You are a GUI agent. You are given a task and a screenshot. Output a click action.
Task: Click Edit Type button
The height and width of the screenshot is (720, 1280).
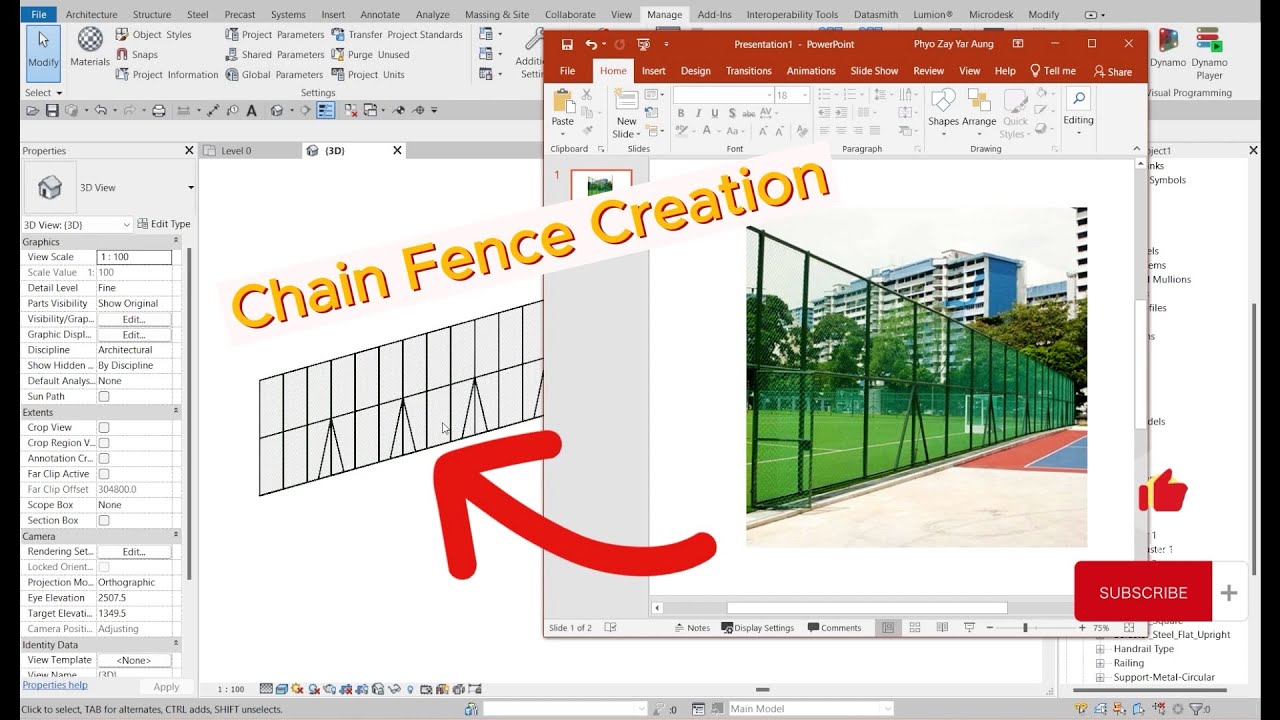point(164,224)
